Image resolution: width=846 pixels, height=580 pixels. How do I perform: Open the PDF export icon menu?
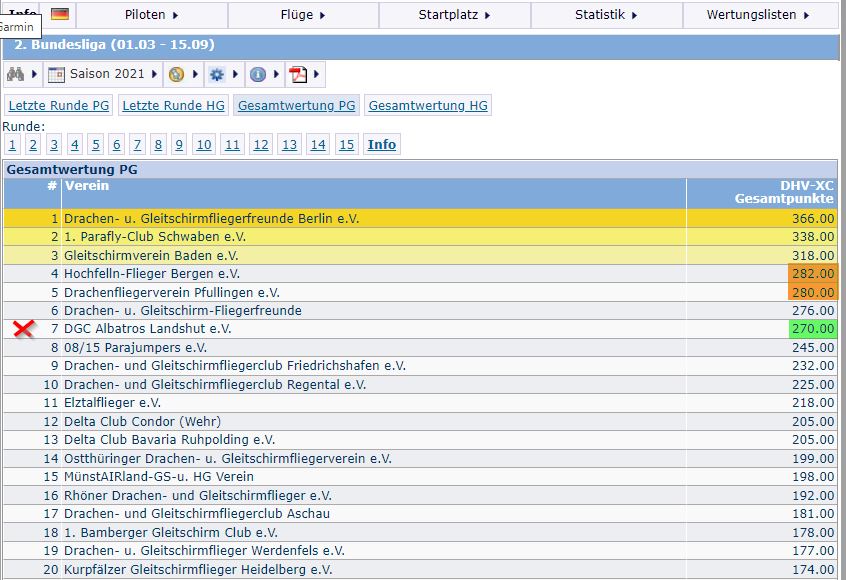click(x=304, y=74)
